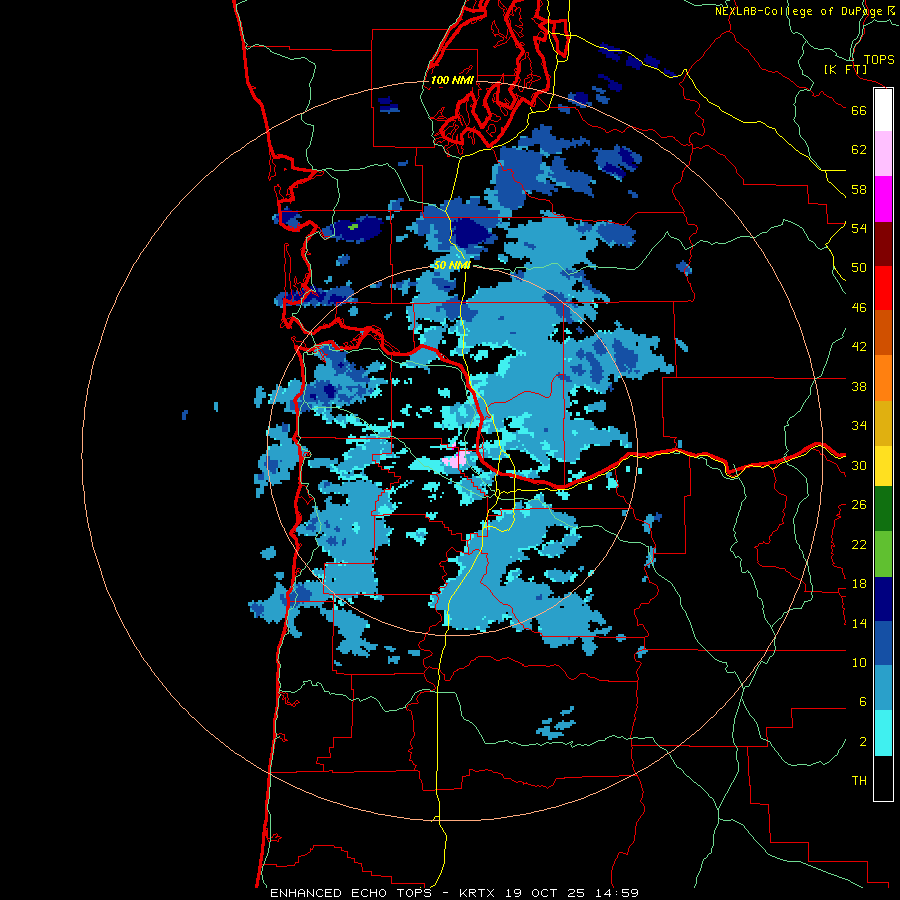Click the 34 legend value
Screen dimensions: 900x900
point(859,426)
